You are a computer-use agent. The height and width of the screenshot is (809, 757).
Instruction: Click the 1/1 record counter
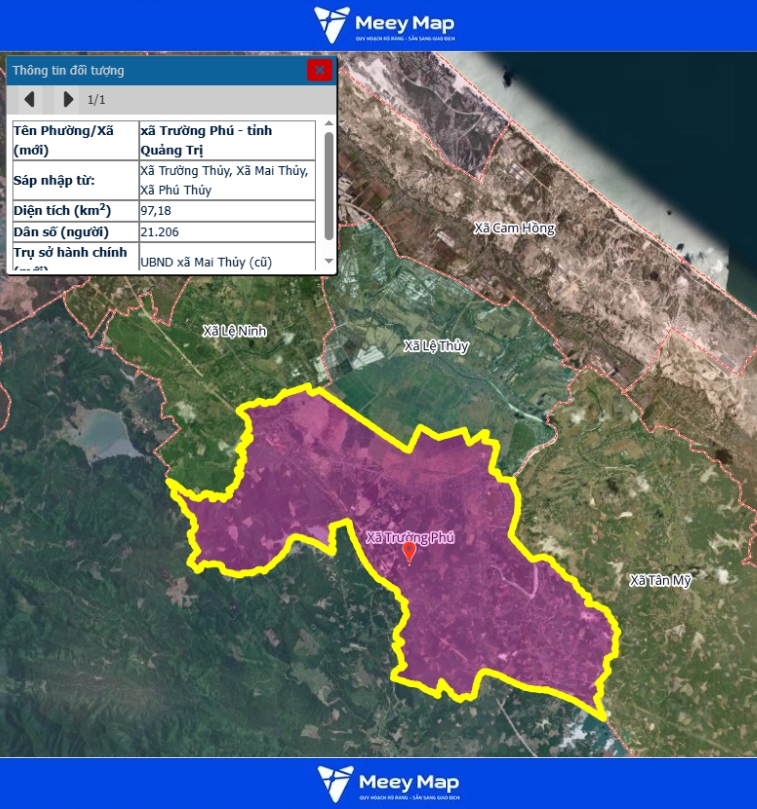96,99
